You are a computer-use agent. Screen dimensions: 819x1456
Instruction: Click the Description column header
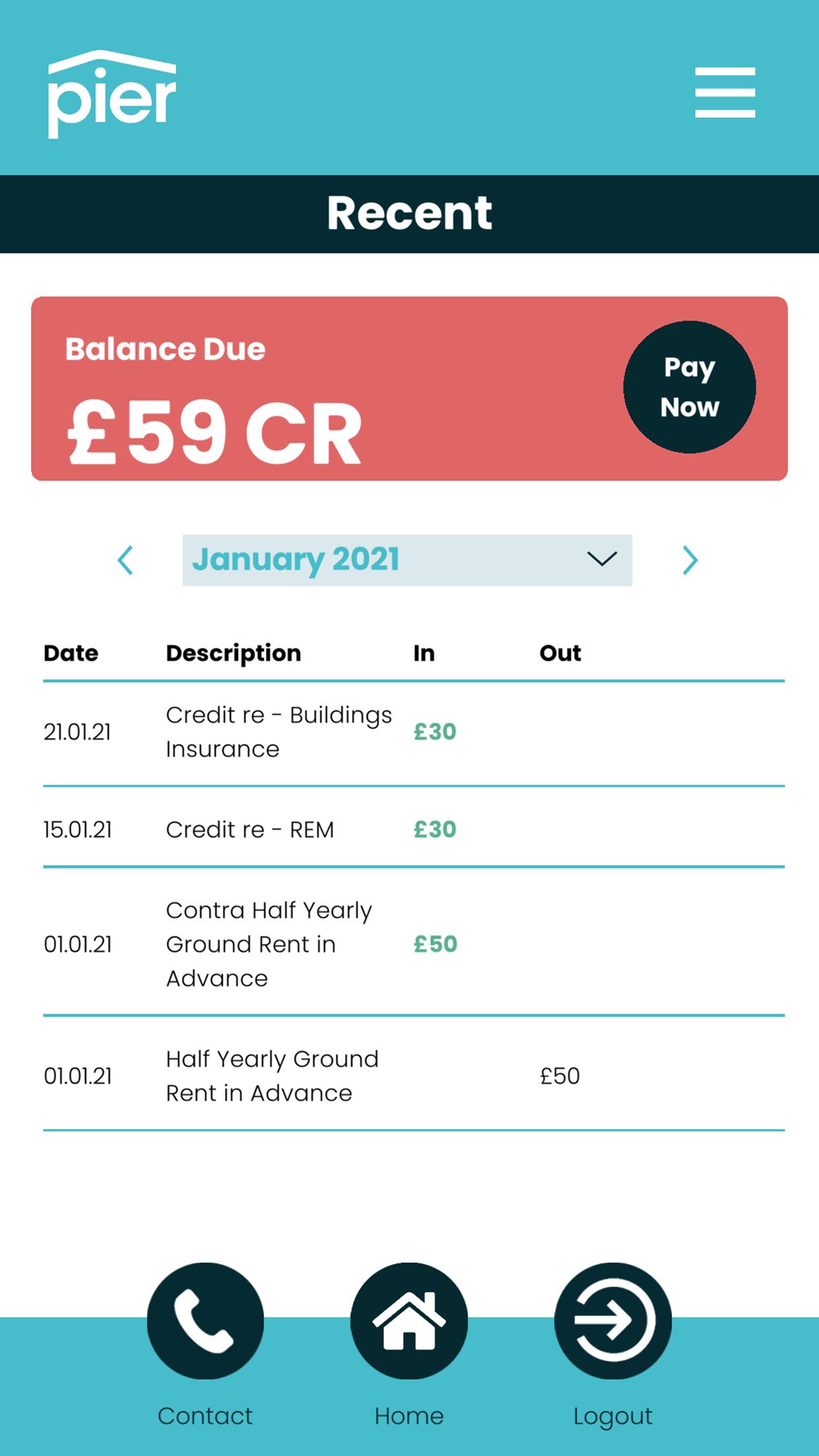[233, 653]
